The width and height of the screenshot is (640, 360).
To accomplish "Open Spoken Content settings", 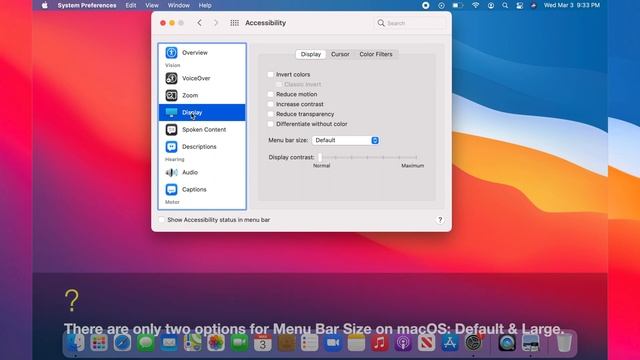I will tap(202, 129).
